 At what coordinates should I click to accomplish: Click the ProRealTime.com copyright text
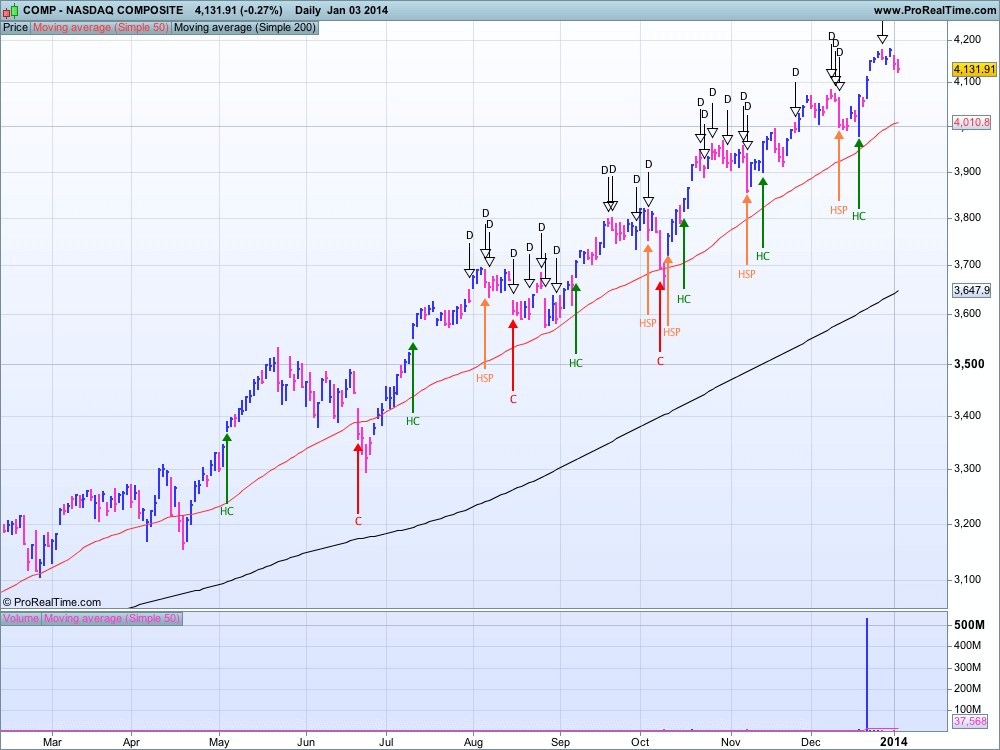pos(52,602)
